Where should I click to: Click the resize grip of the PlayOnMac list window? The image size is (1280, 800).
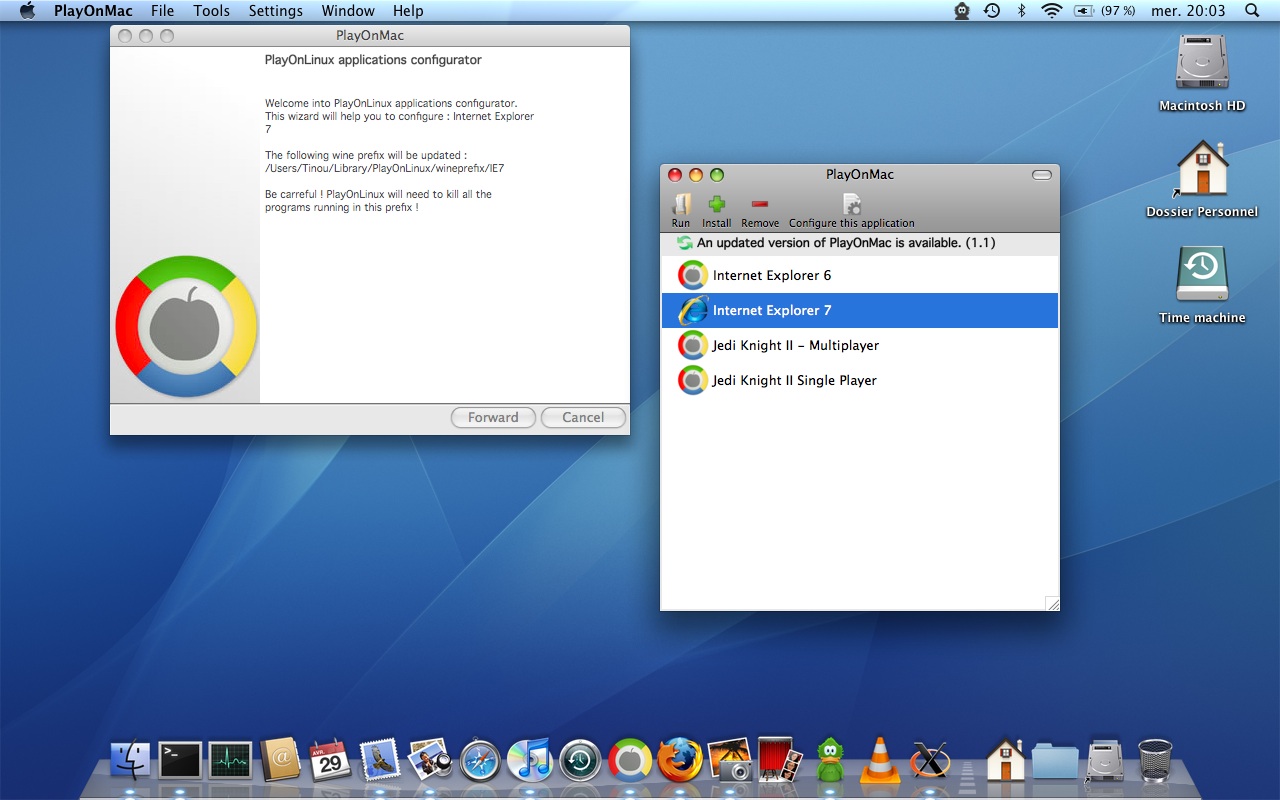(1052, 603)
